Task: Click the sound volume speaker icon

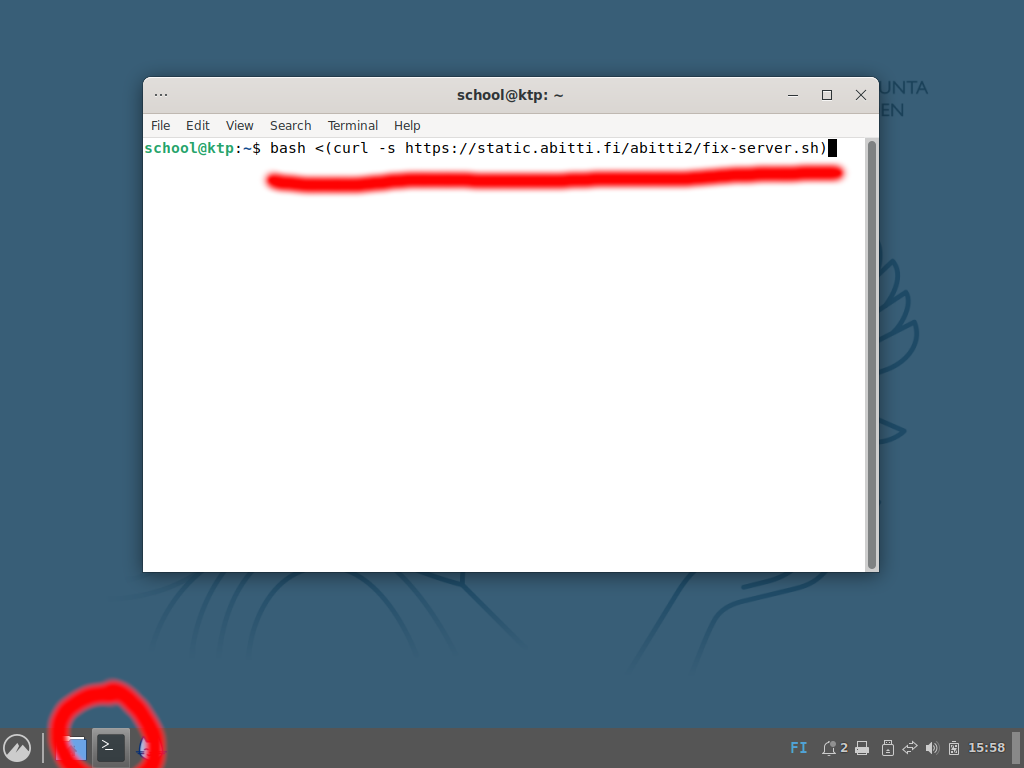Action: pos(933,748)
